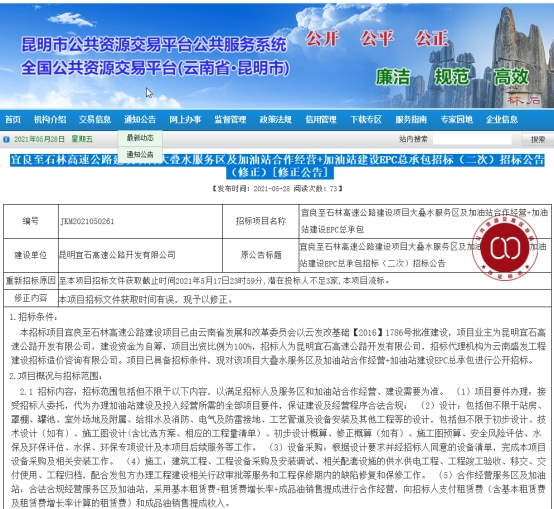Select 通知公告 submenu entry
This screenshot has width=554, height=509.
pos(140,154)
